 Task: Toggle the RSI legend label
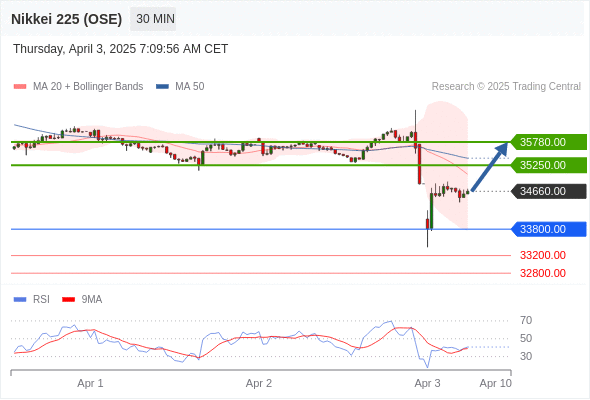pyautogui.click(x=41, y=300)
